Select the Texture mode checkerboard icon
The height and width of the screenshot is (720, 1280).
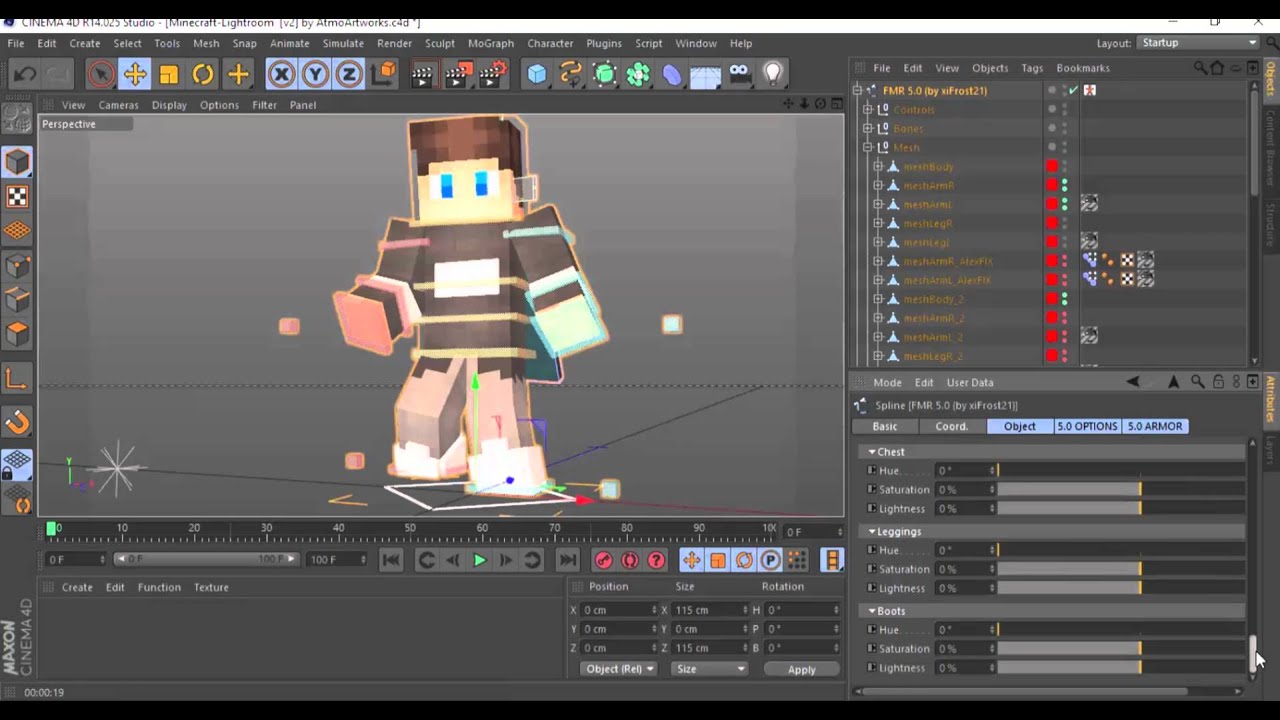point(17,196)
